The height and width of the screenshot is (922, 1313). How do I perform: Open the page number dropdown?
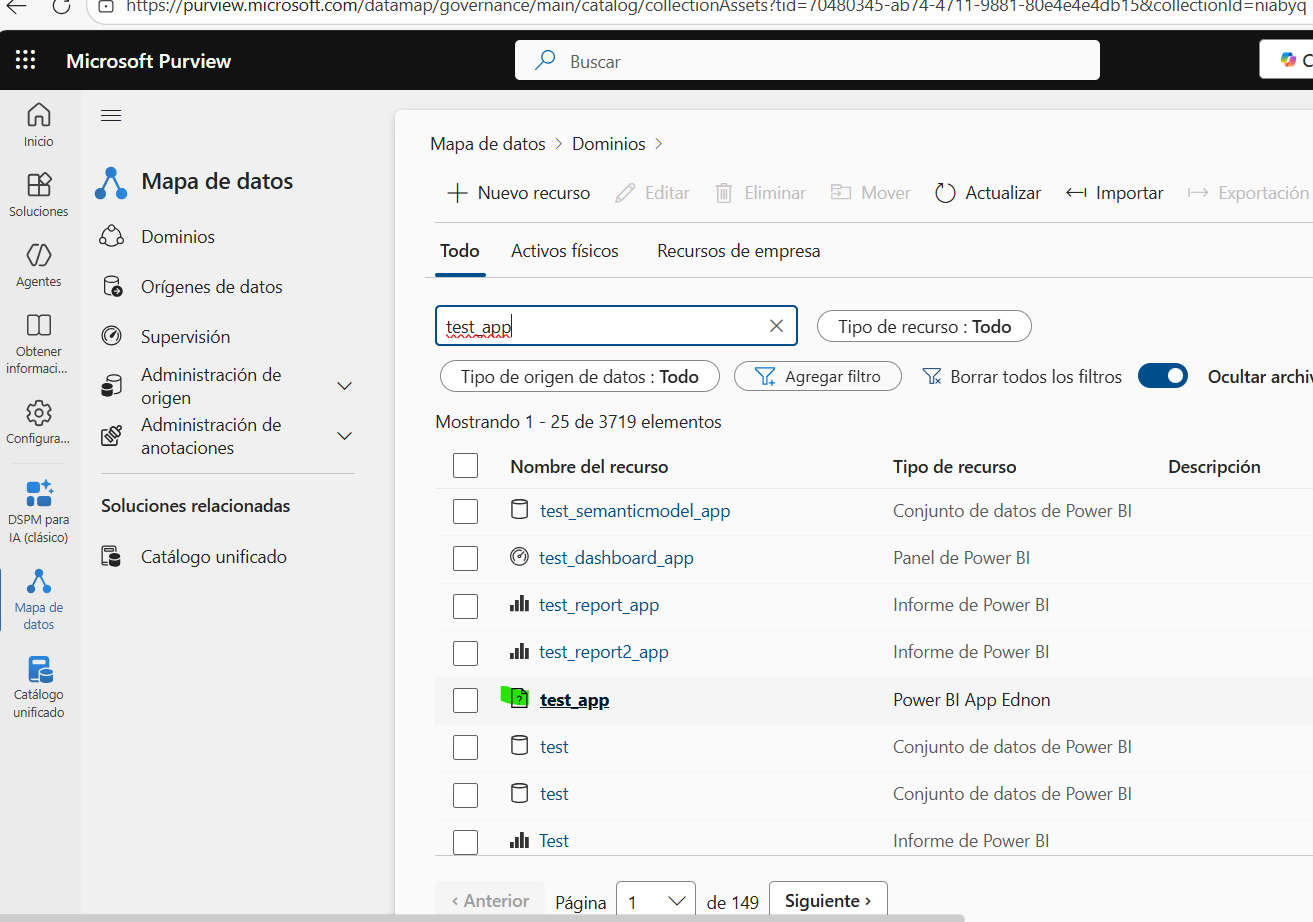tap(656, 902)
